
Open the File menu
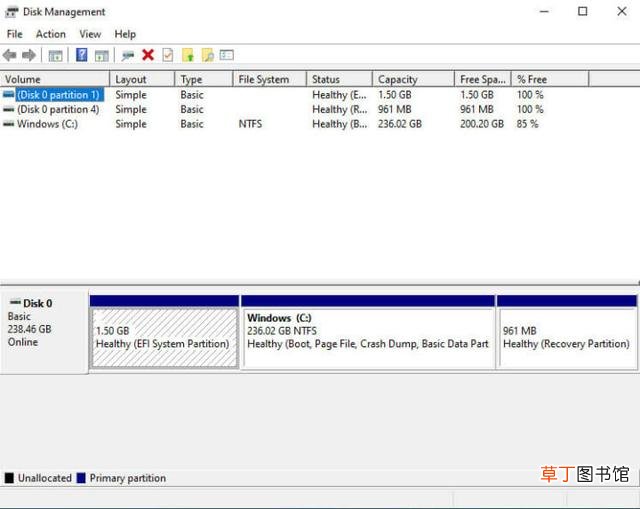click(x=15, y=34)
